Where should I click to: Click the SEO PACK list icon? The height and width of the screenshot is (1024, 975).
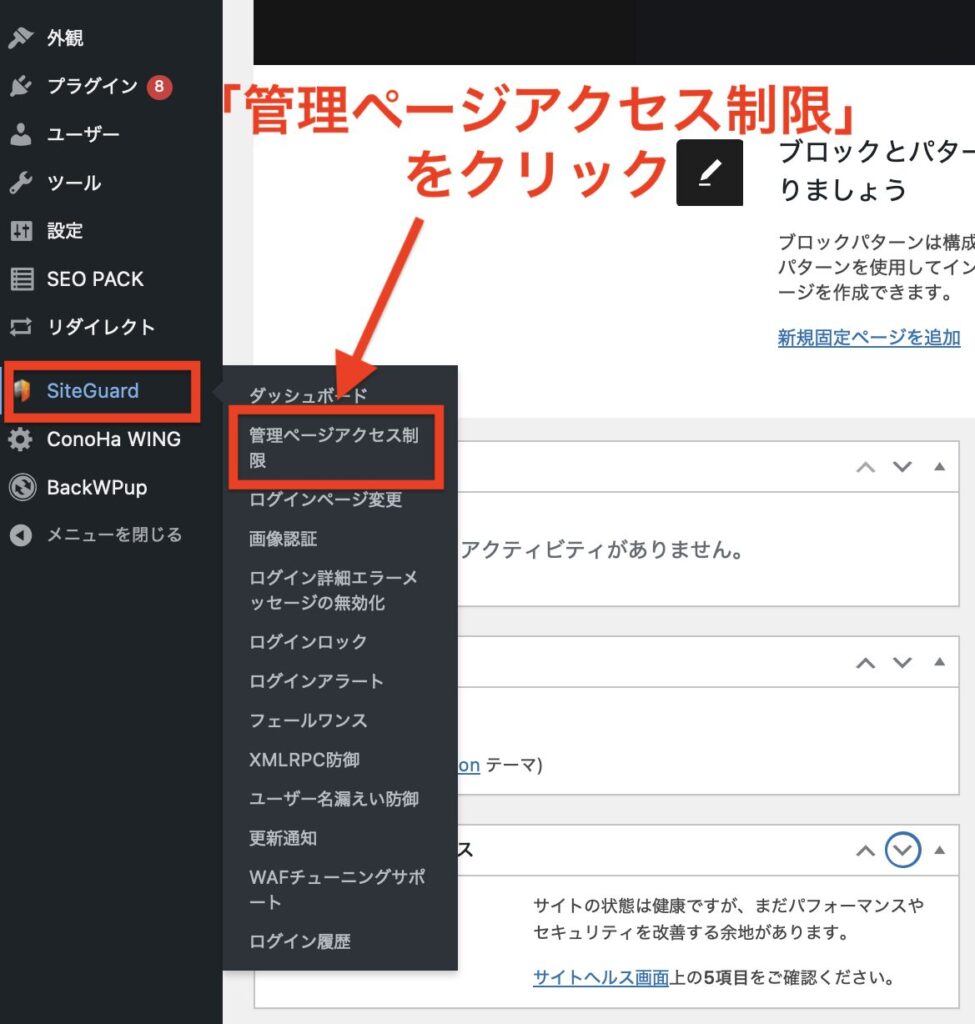[x=21, y=279]
